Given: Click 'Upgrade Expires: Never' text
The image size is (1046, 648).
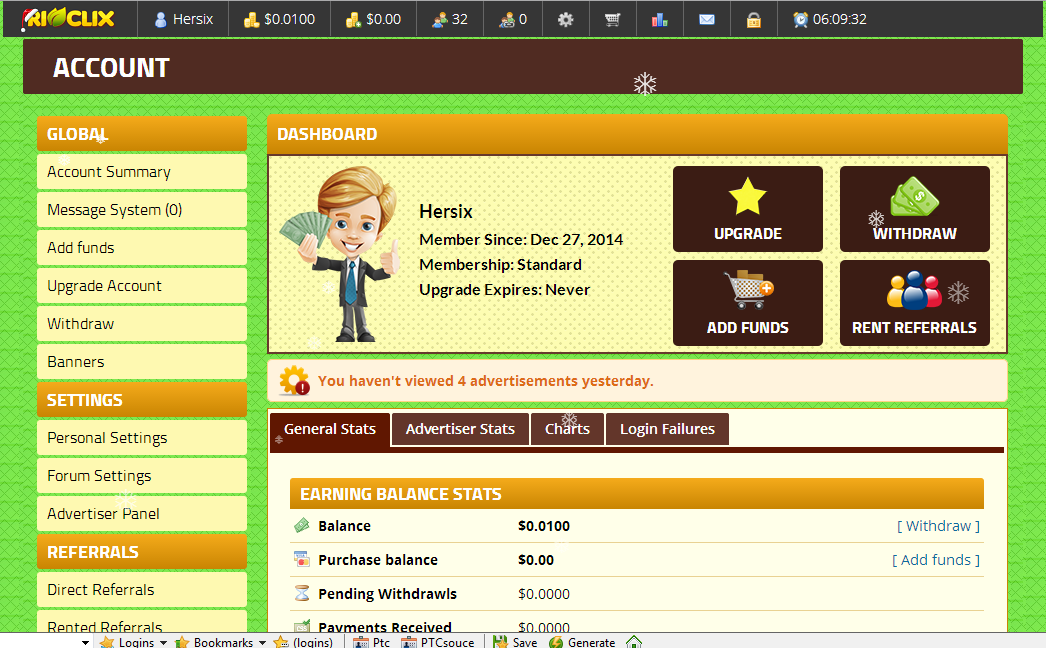Looking at the screenshot, I should (504, 290).
